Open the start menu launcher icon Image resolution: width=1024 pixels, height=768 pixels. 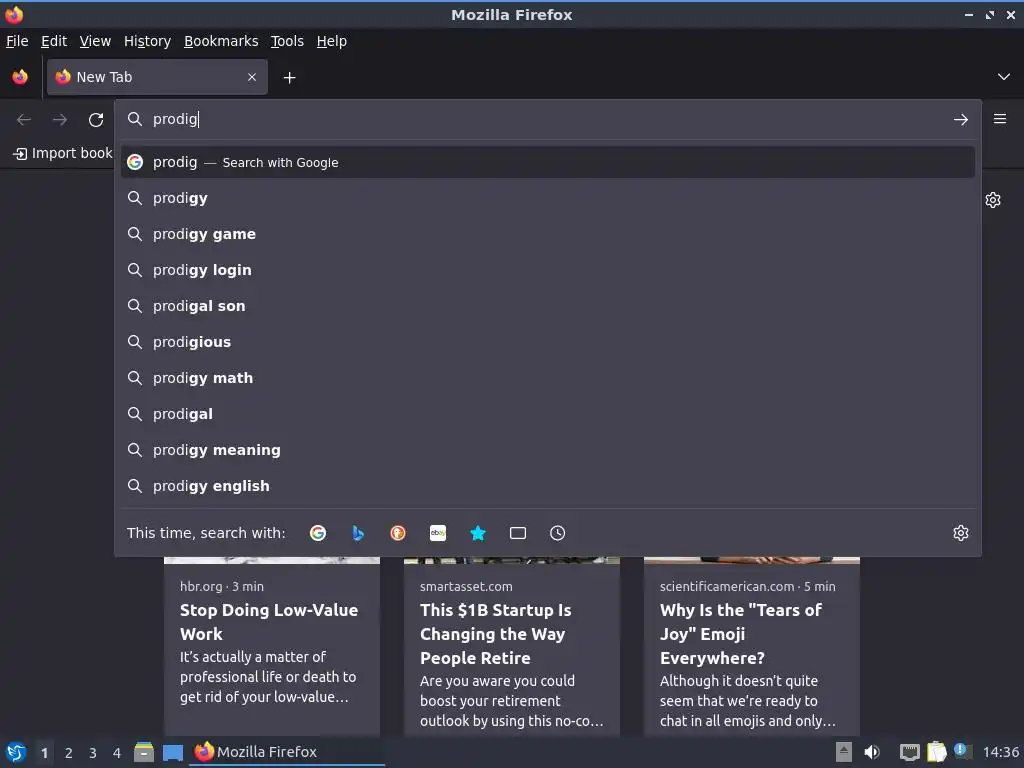(x=16, y=752)
